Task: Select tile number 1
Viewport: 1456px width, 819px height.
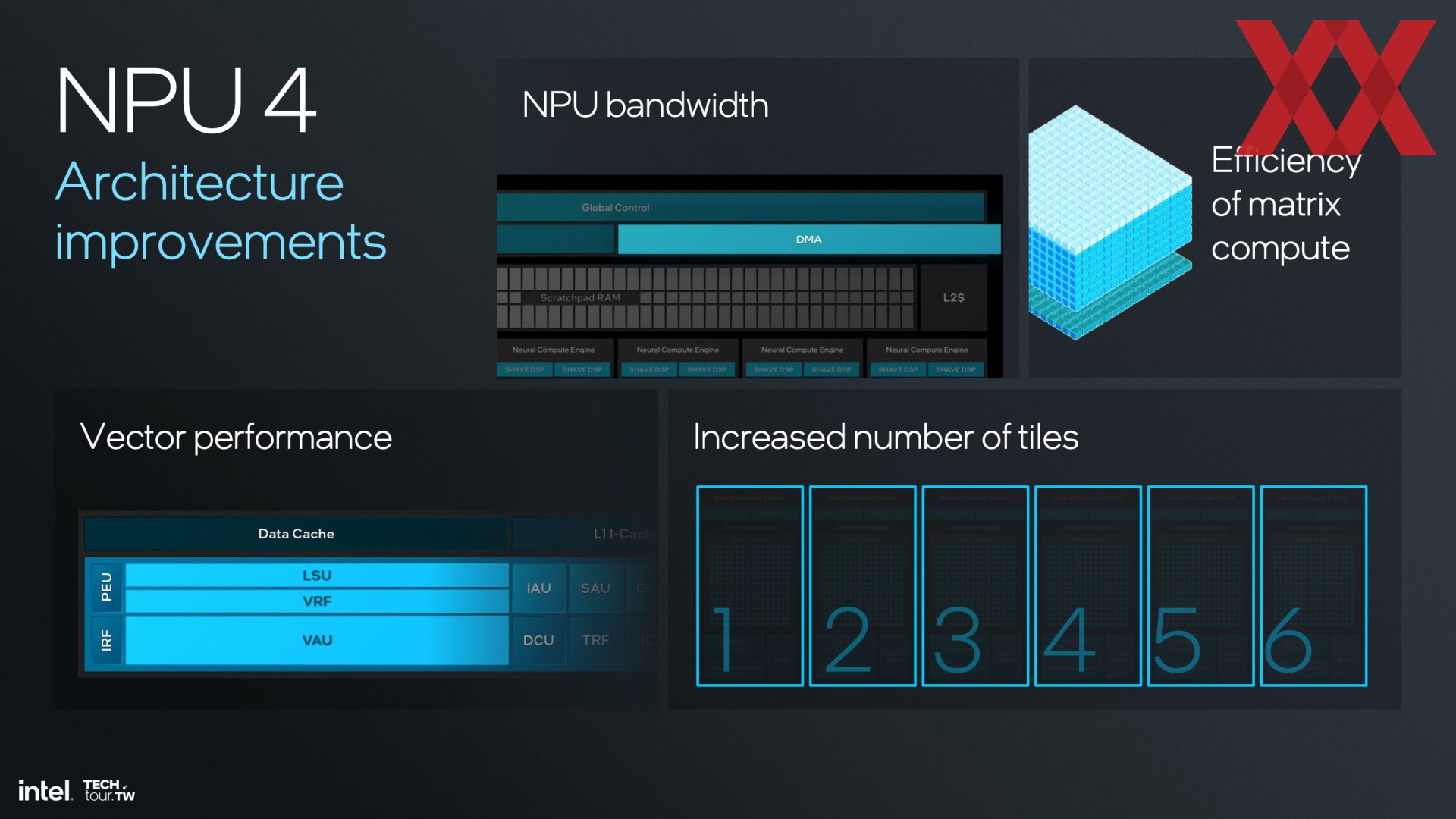Action: click(x=750, y=586)
